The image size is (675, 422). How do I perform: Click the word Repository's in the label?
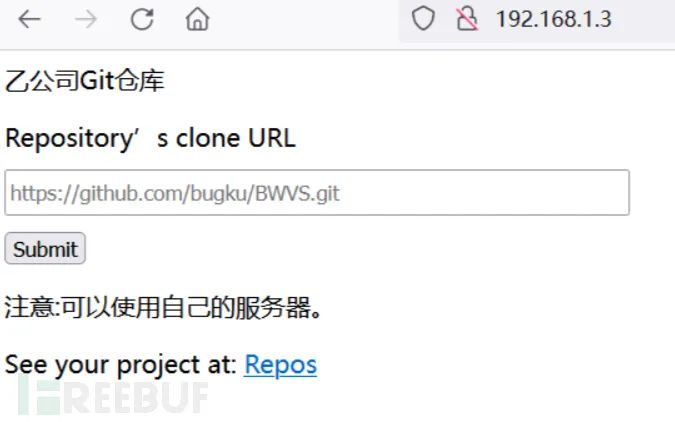tap(87, 138)
